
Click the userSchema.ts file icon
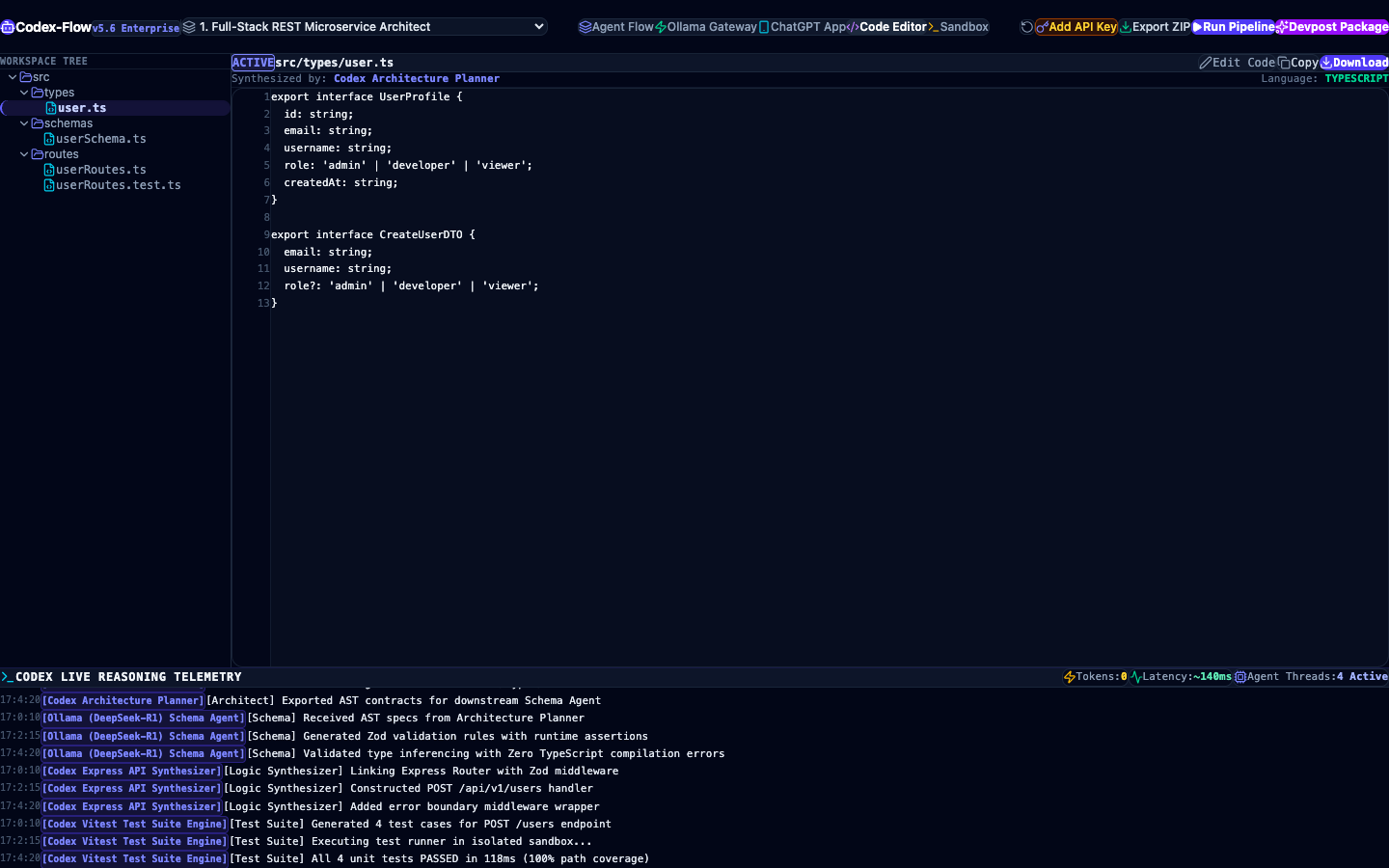pyautogui.click(x=49, y=139)
